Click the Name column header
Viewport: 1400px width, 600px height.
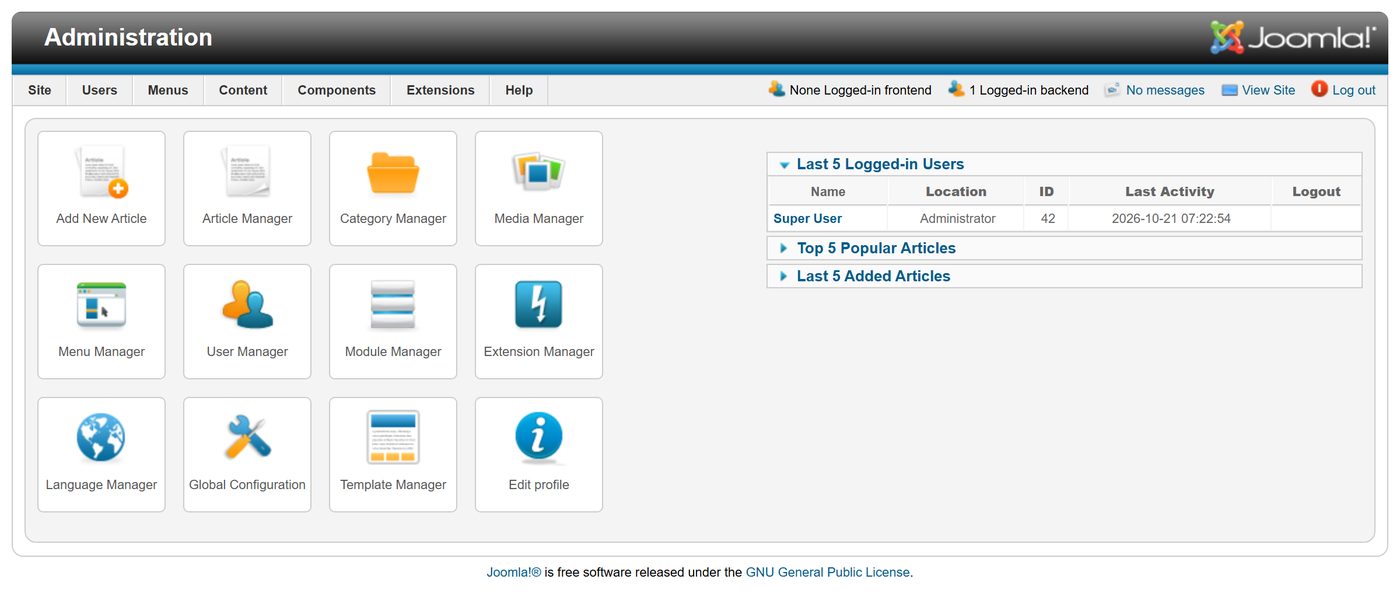coord(828,192)
